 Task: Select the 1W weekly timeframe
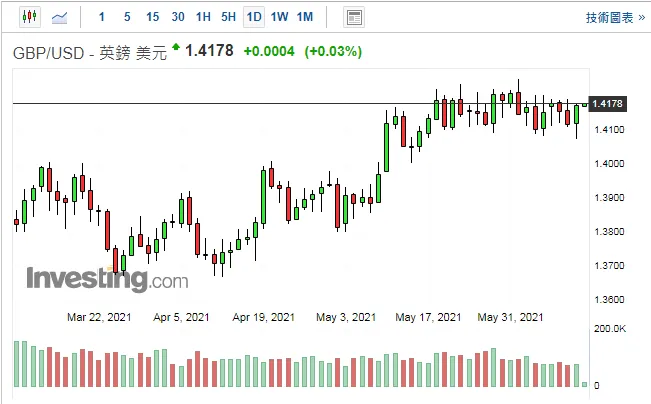279,17
